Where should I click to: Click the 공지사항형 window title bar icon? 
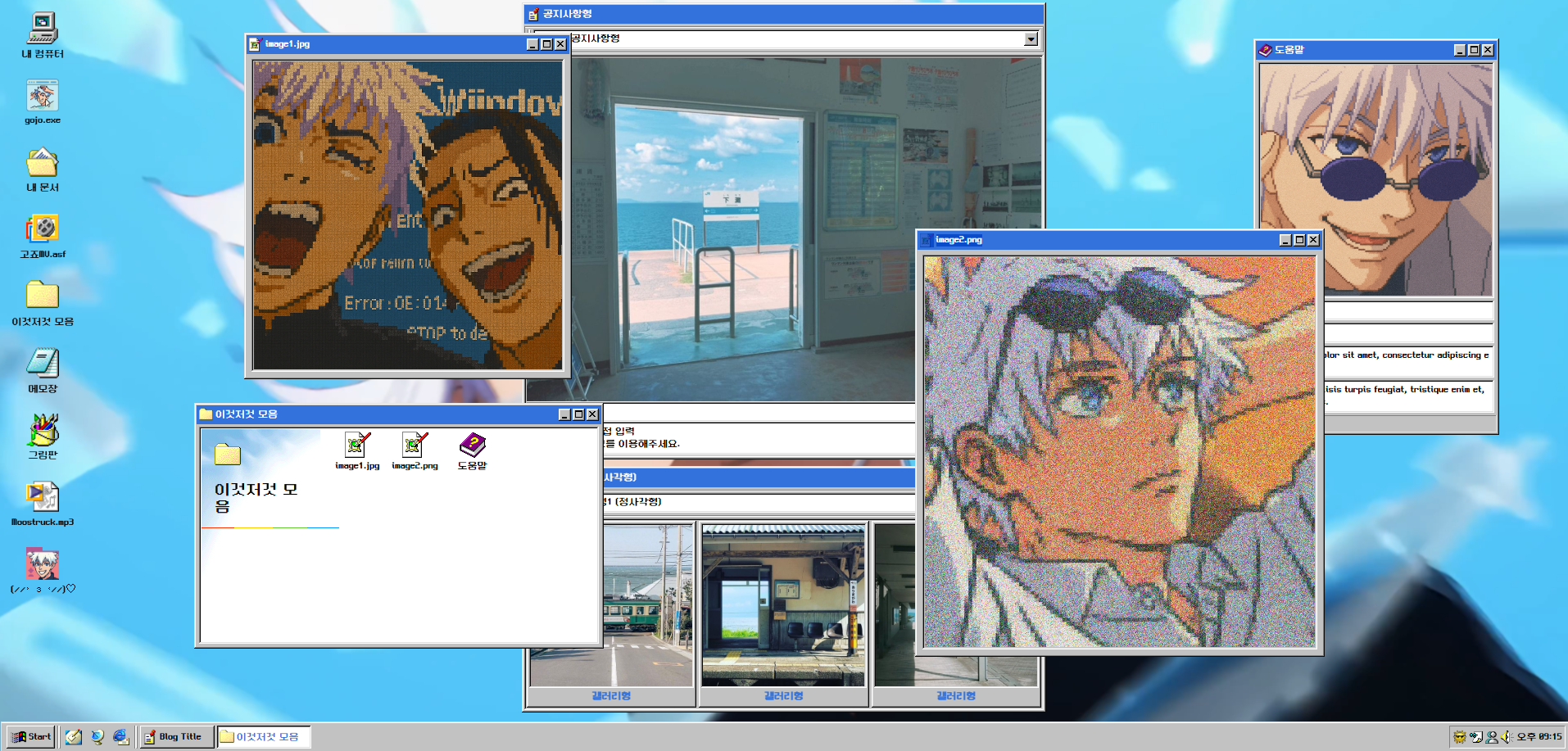tap(533, 14)
